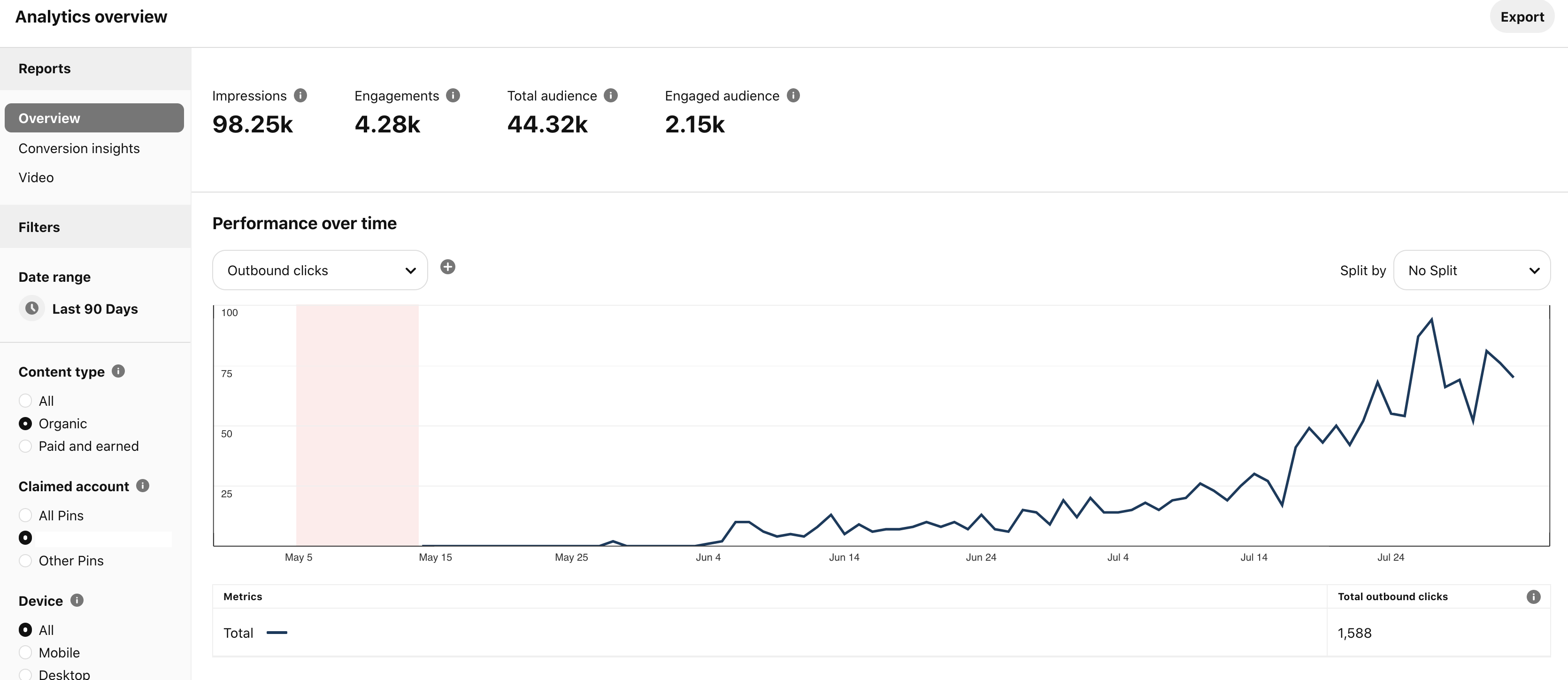Click the Content type info icon
1568x680 pixels.
[119, 371]
